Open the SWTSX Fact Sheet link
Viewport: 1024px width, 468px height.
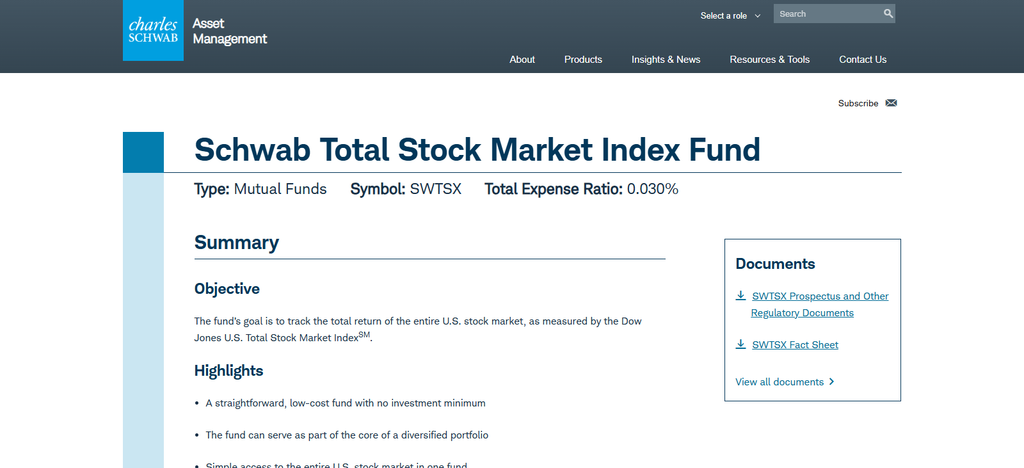coord(795,345)
